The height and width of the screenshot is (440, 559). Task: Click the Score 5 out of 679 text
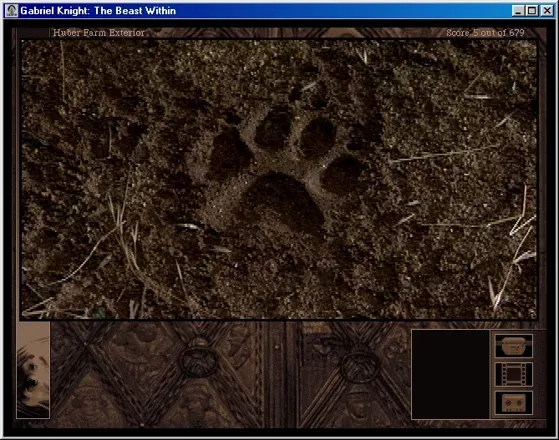point(485,33)
